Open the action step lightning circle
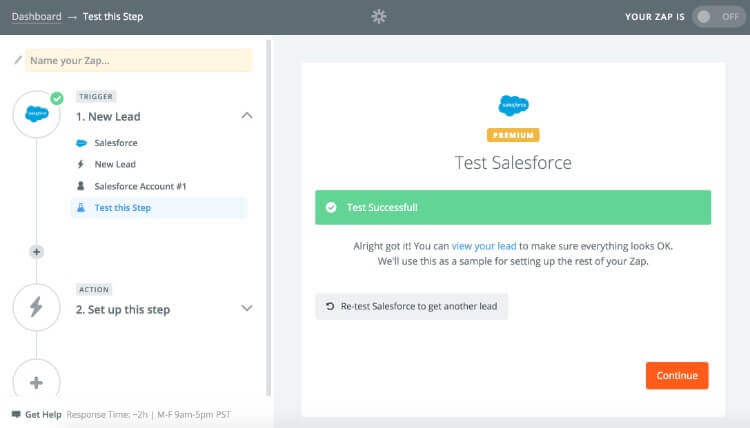The image size is (750, 428). (x=37, y=307)
